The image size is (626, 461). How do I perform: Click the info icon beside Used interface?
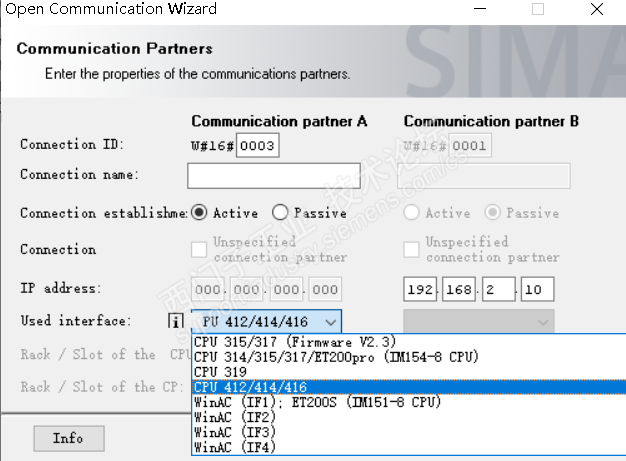(x=176, y=321)
